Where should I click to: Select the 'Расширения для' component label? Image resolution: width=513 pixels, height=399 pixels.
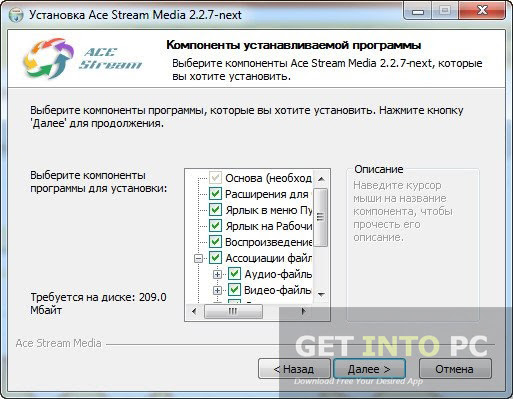click(267, 194)
